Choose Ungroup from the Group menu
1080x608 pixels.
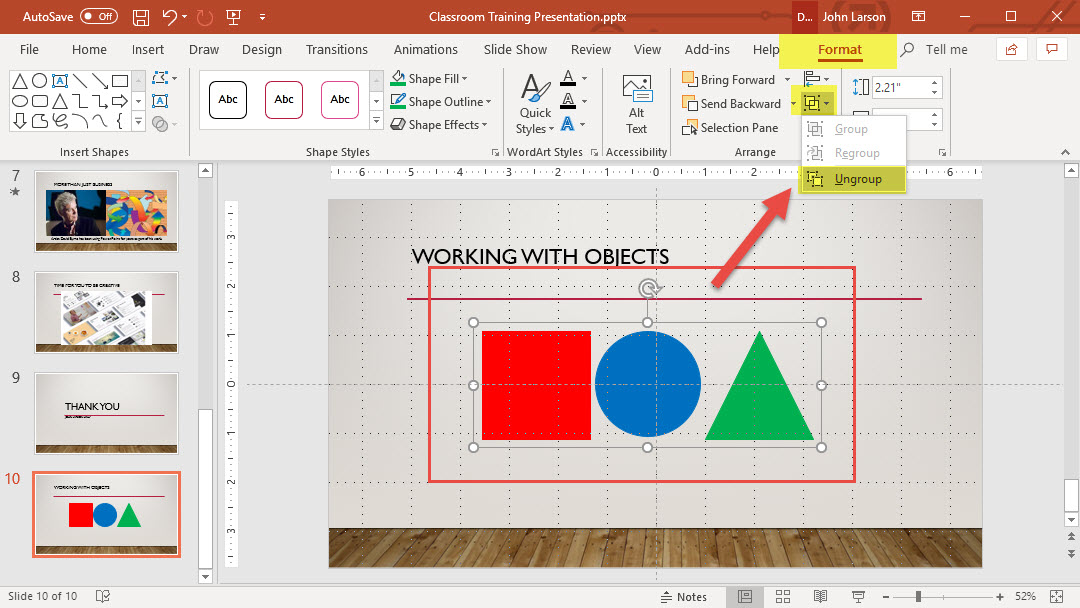[856, 179]
